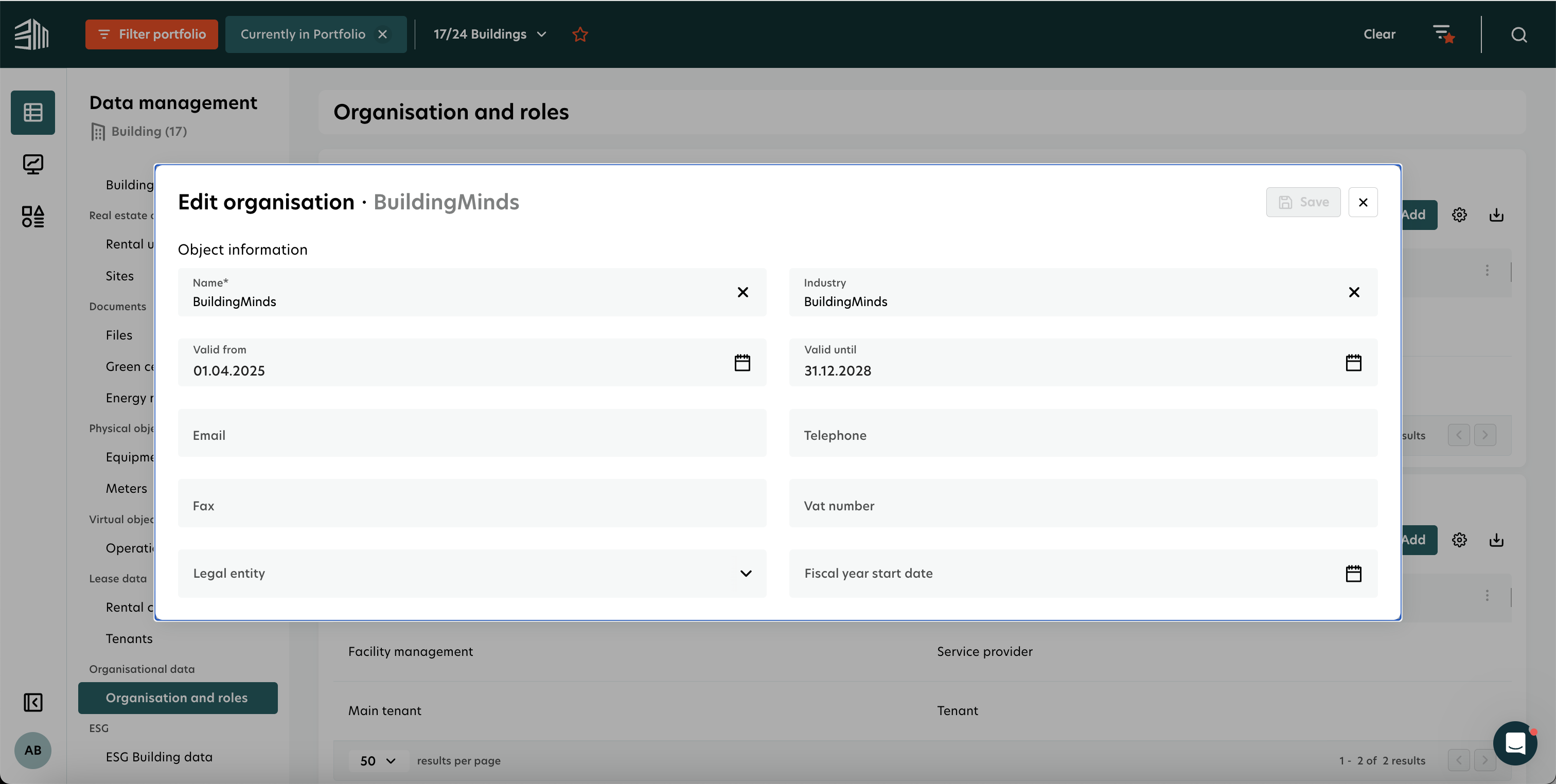Open the chat support bubble
Image resolution: width=1556 pixels, height=784 pixels.
(x=1514, y=743)
